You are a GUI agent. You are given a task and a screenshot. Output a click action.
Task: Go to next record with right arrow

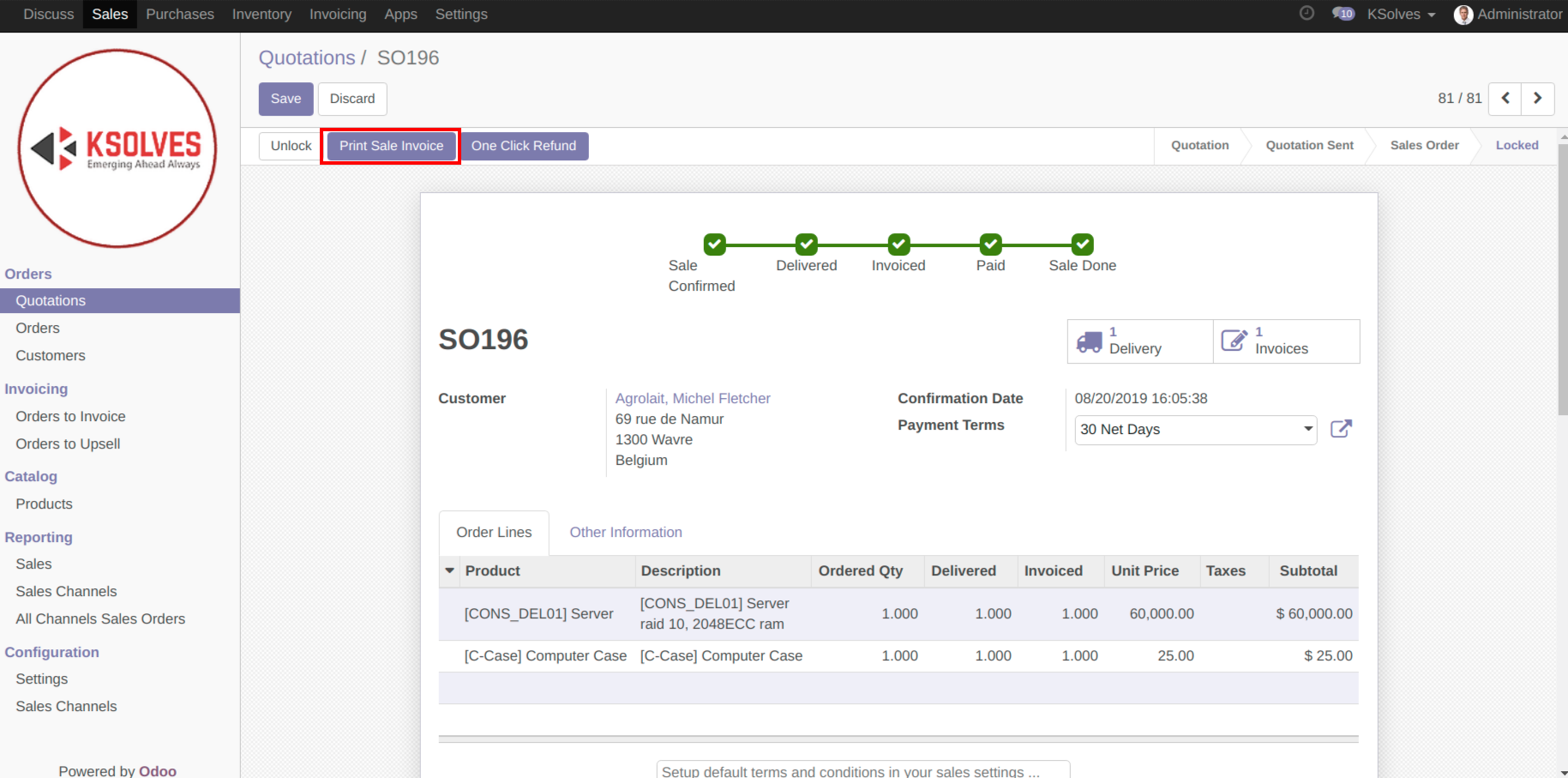point(1537,99)
